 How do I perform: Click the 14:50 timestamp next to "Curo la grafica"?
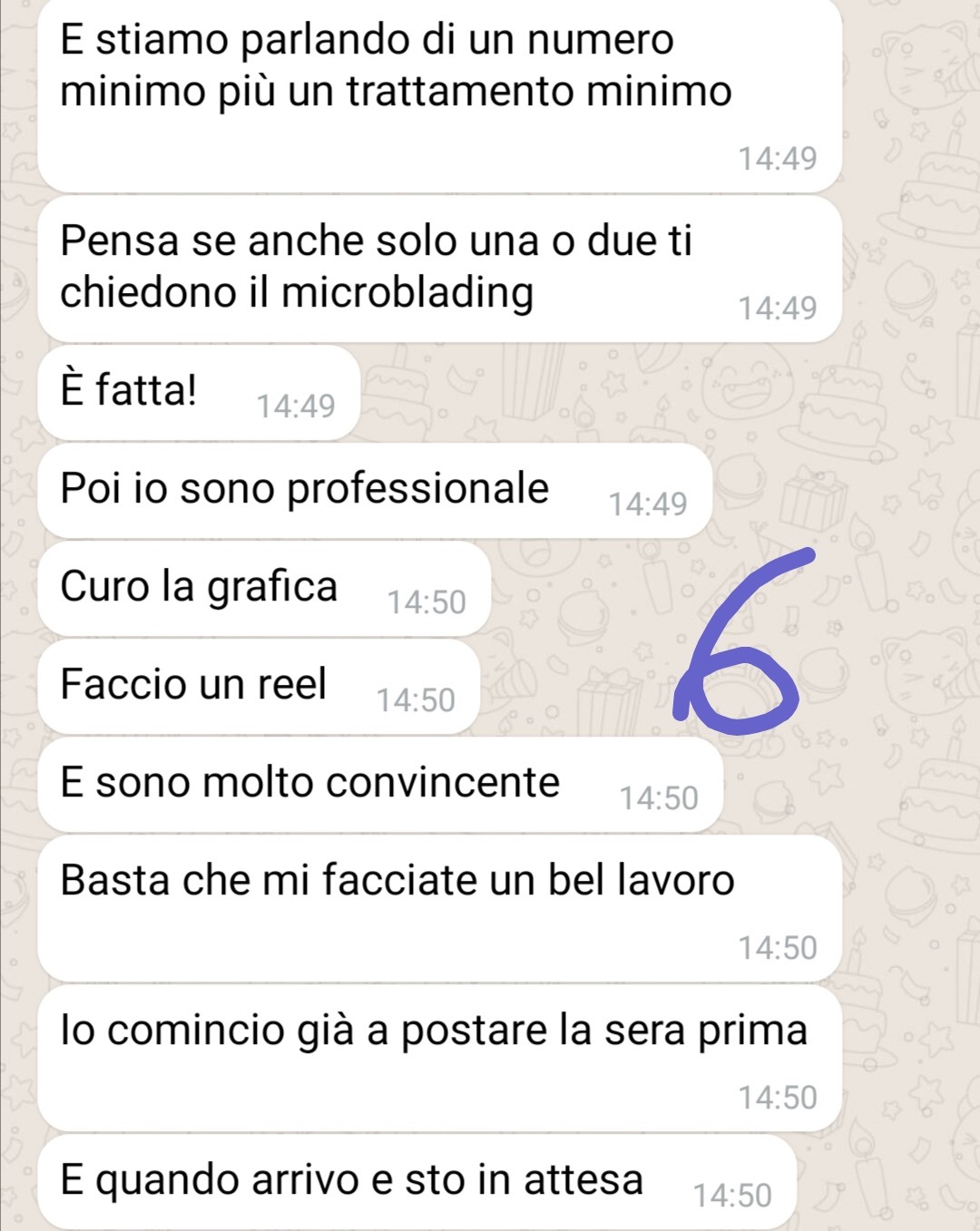[426, 601]
